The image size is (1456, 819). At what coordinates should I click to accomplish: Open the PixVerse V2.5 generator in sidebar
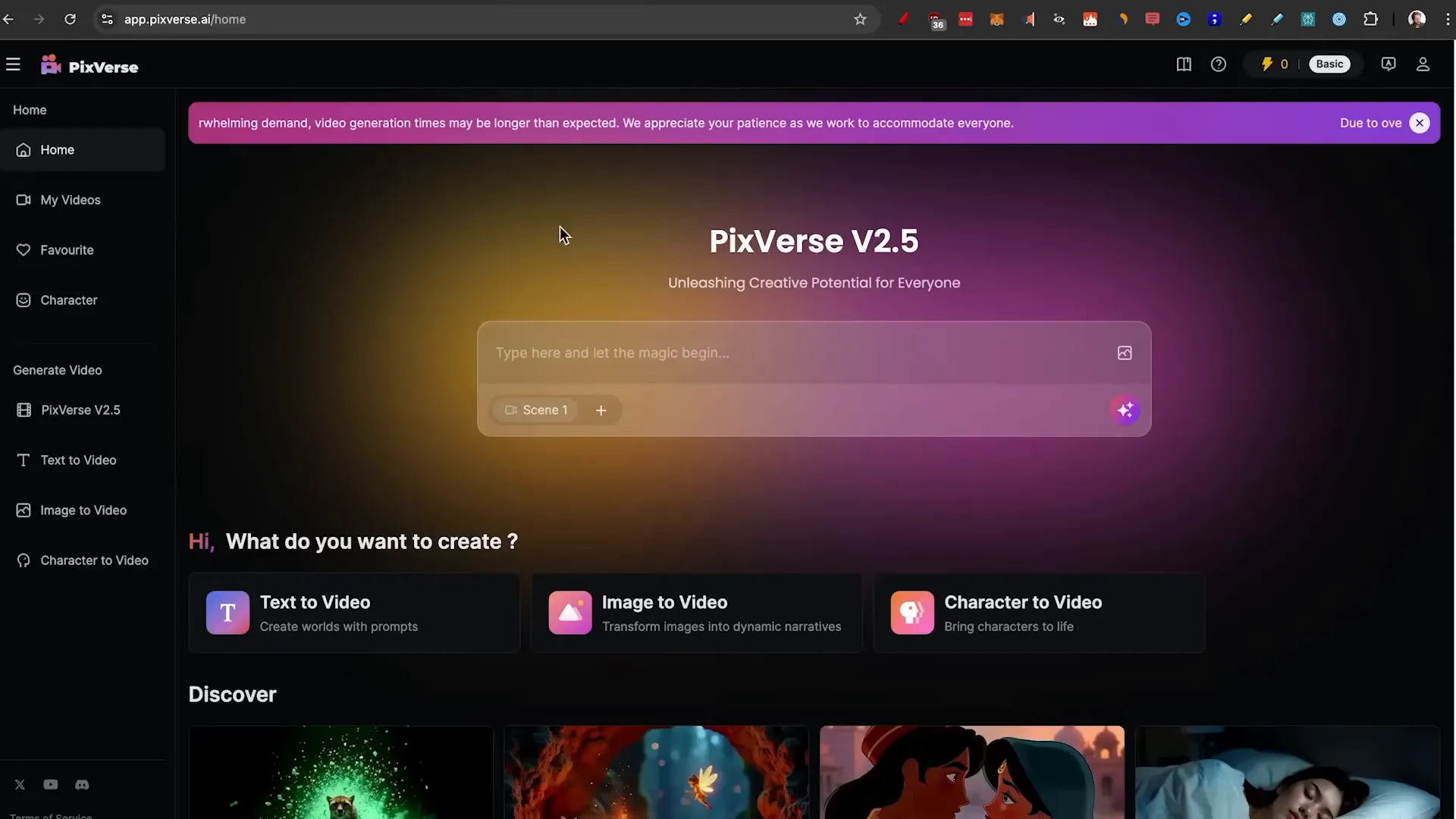click(80, 409)
